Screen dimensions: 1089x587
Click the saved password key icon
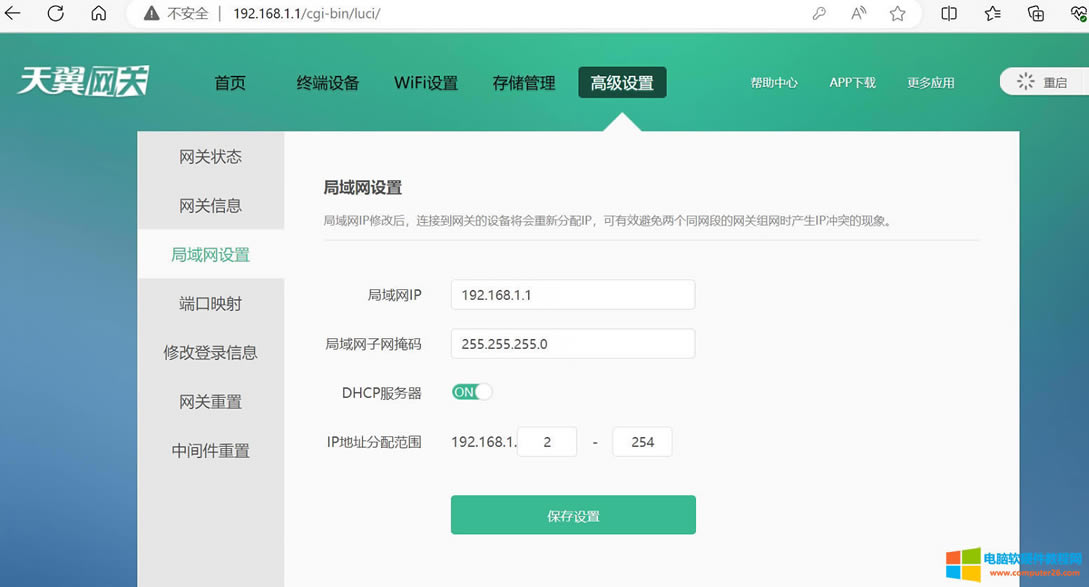pos(819,14)
